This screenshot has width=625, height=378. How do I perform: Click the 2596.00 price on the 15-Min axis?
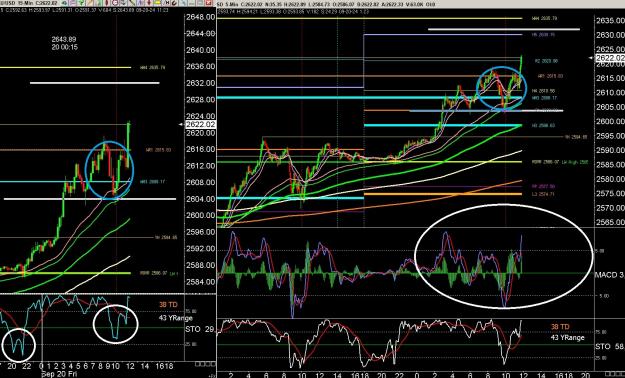point(201,232)
